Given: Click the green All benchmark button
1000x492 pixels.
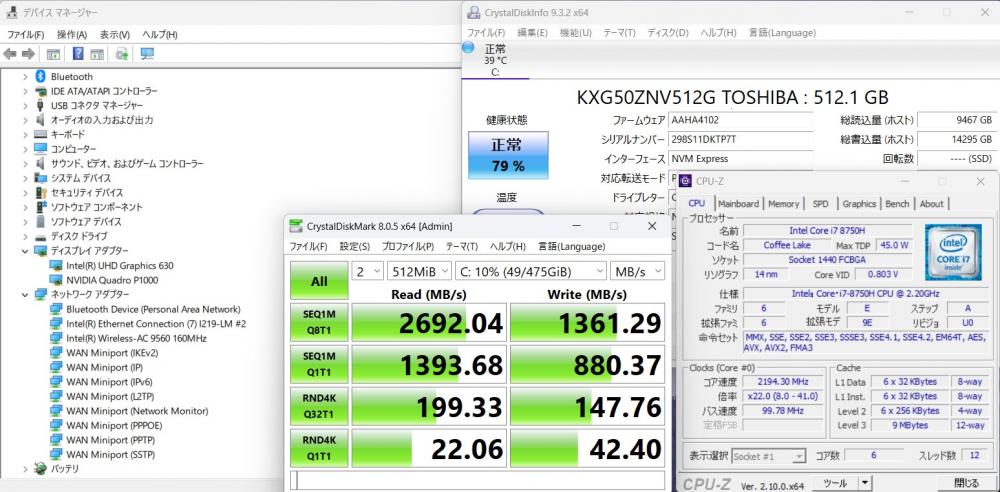Looking at the screenshot, I should 319,281.
